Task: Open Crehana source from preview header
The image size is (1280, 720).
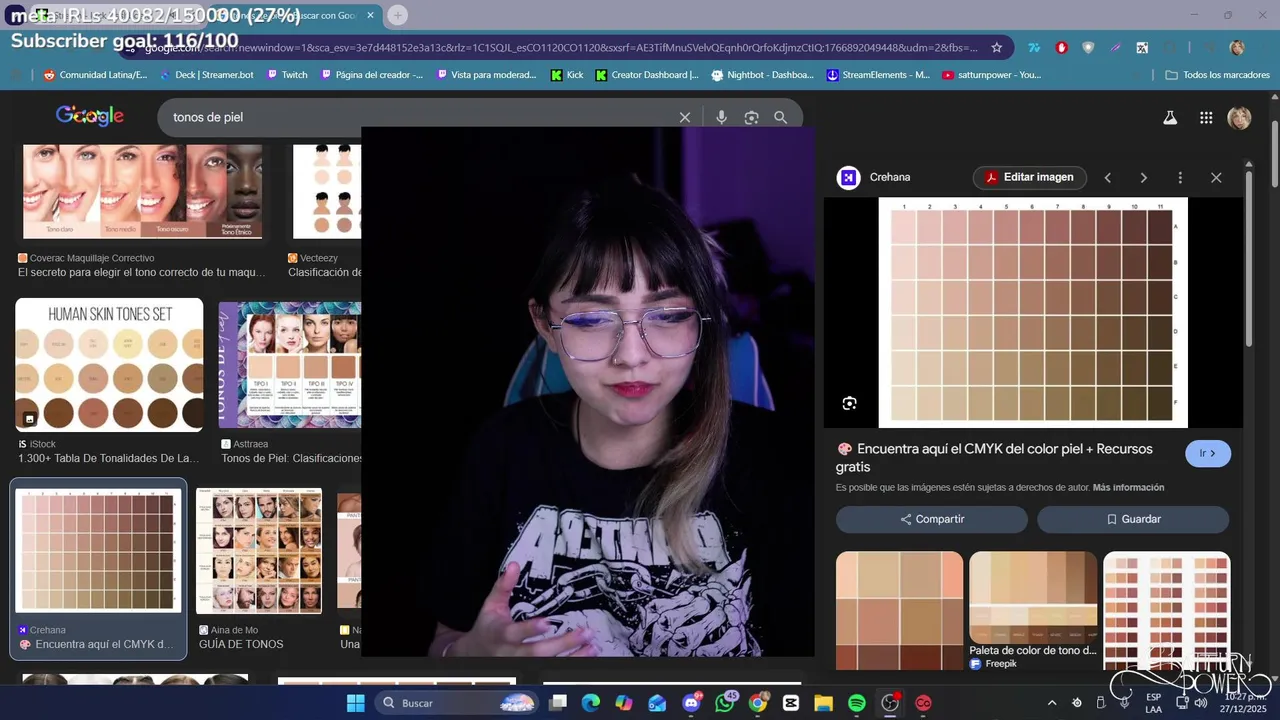Action: pyautogui.click(x=874, y=177)
